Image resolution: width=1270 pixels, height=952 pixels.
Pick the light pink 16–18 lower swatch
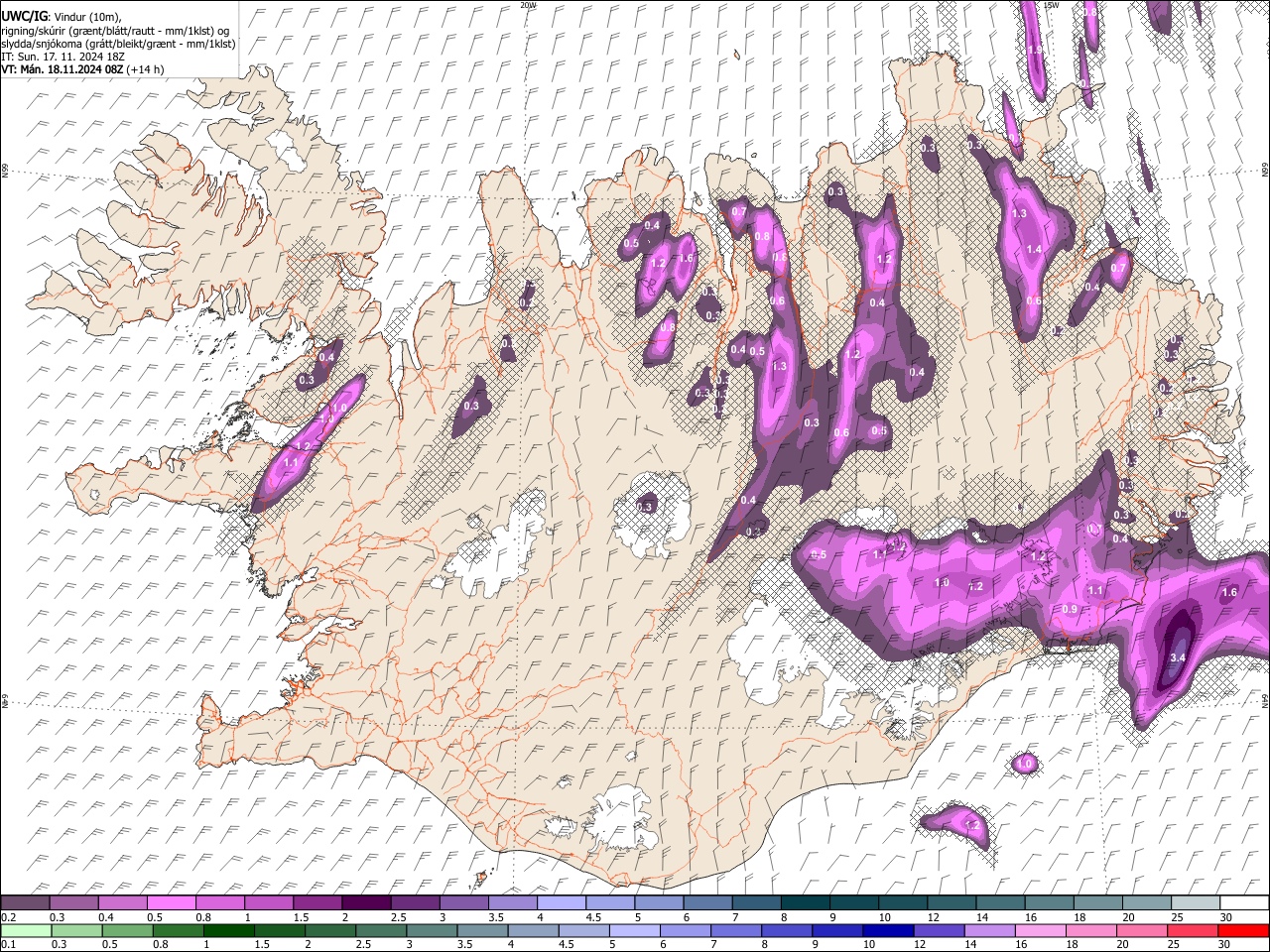point(1042,930)
